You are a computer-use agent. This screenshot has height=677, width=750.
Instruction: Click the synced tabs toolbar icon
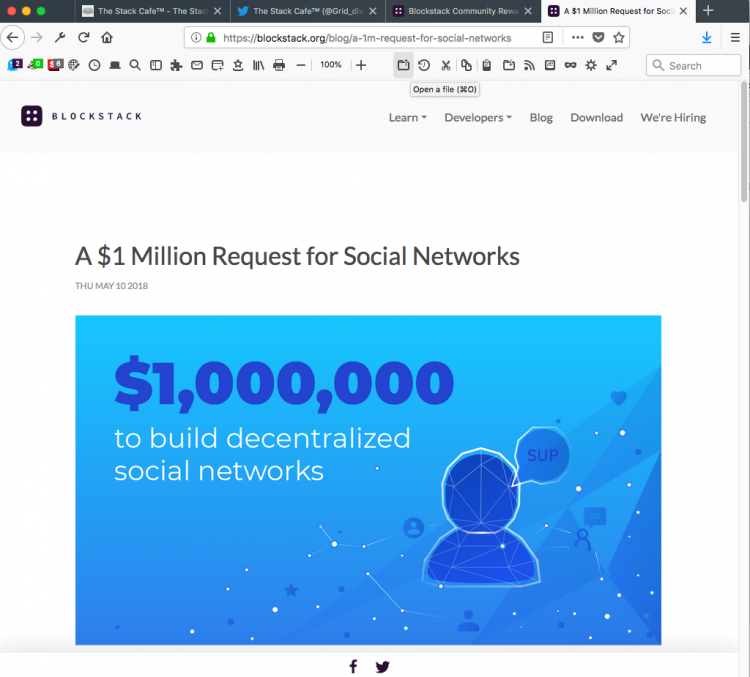pos(550,65)
